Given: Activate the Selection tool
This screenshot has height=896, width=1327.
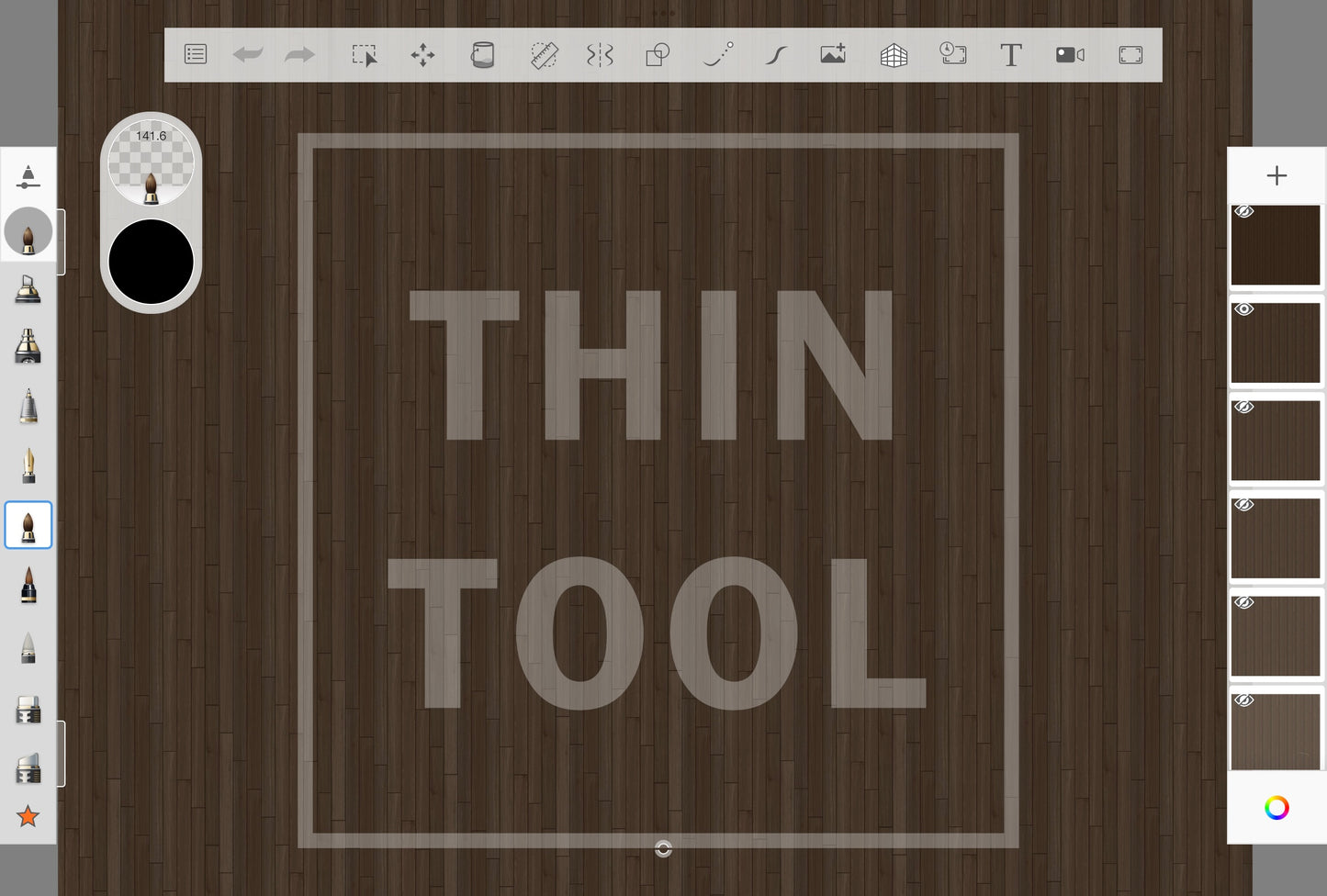Looking at the screenshot, I should (365, 55).
